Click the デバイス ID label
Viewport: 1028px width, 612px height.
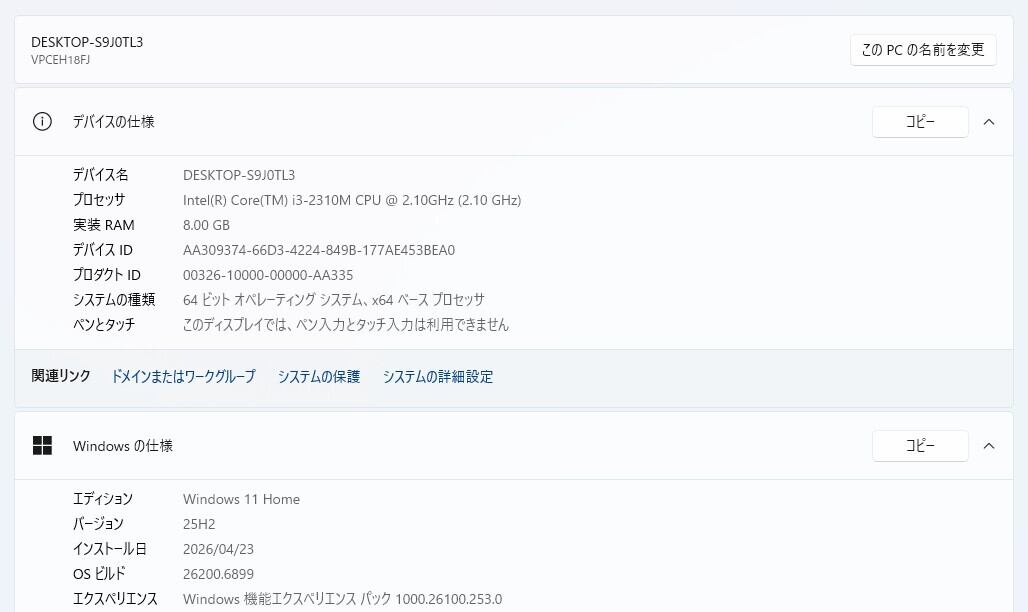click(102, 250)
